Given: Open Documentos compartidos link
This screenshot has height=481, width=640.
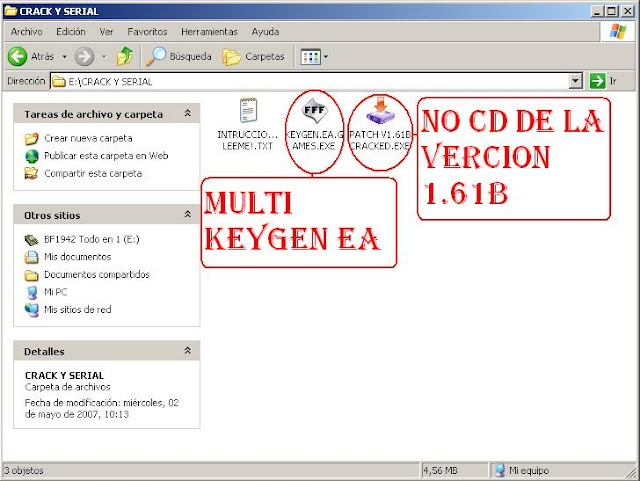Looking at the screenshot, I should point(97,274).
